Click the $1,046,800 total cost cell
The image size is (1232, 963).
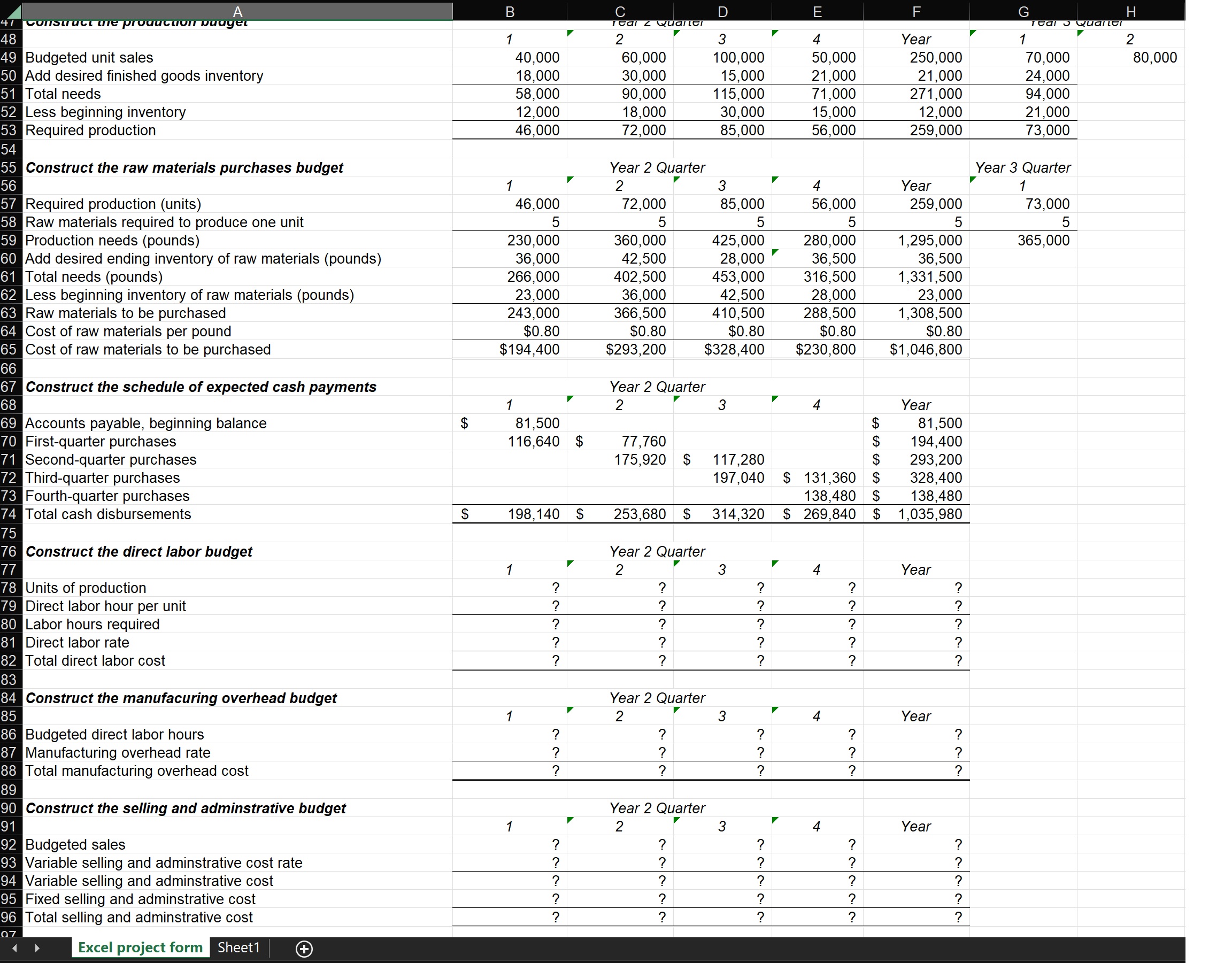925,349
